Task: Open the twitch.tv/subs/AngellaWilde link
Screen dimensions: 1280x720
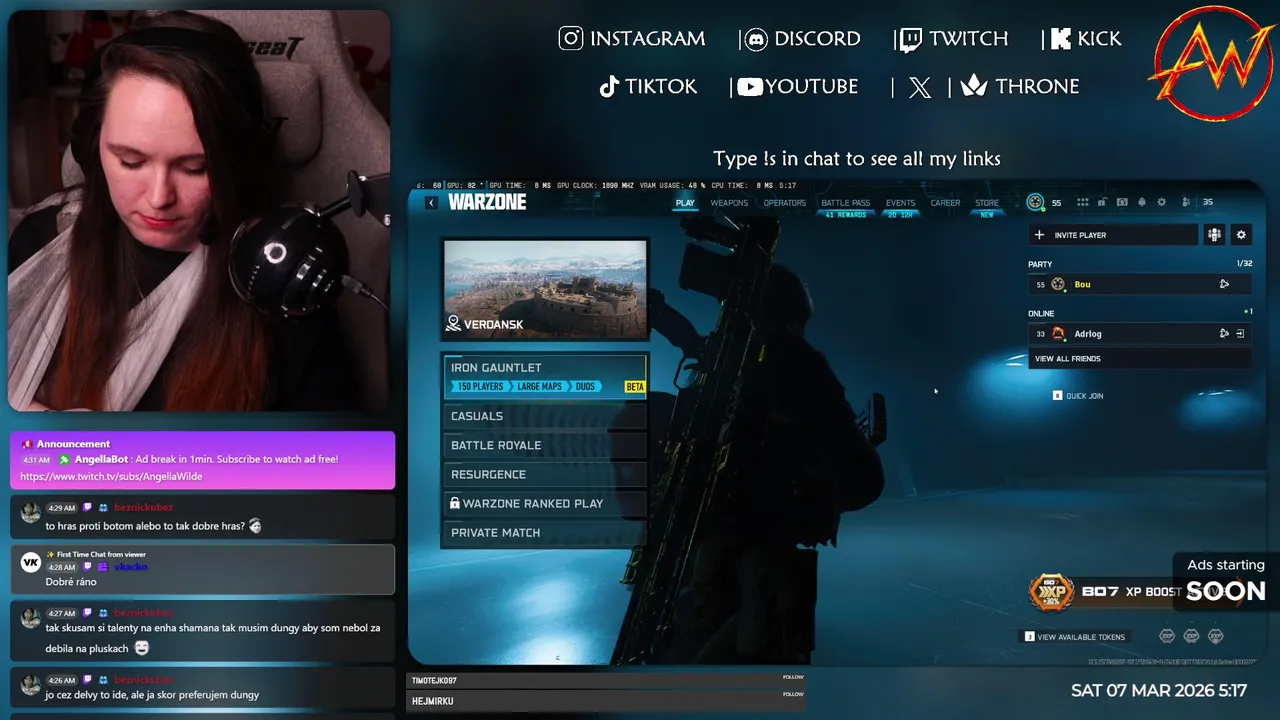Action: click(111, 476)
